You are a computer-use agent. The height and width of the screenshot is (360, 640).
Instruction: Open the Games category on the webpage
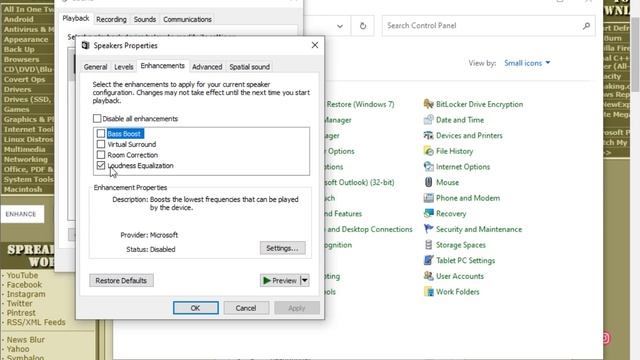[x=16, y=109]
